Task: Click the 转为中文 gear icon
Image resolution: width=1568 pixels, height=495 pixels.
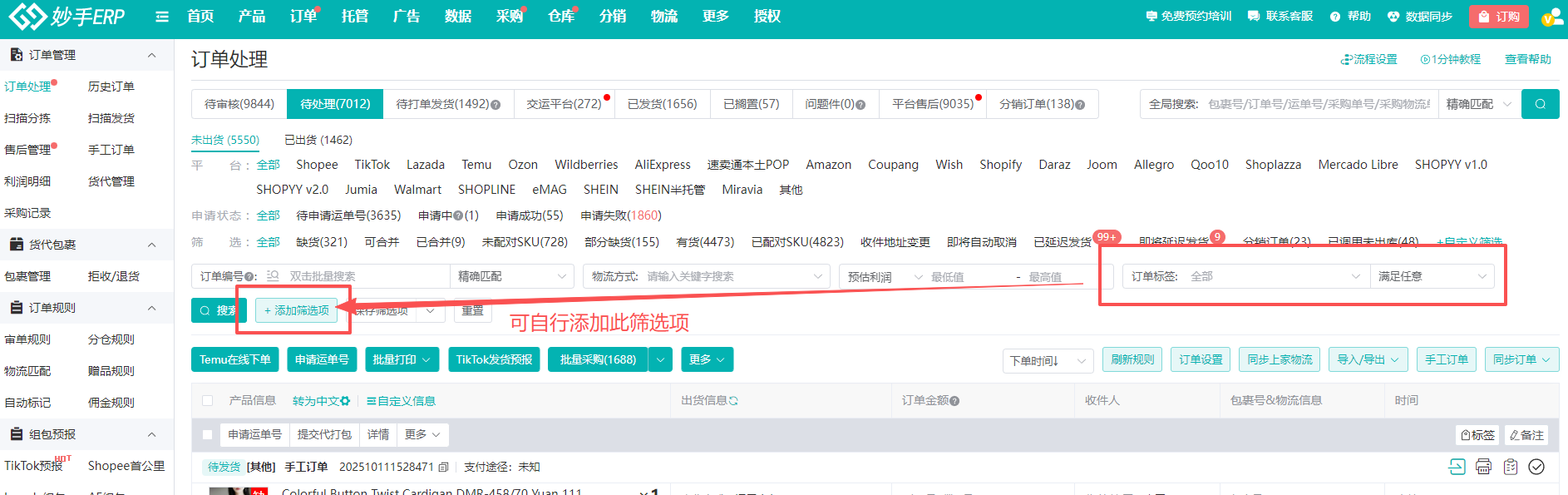Action: point(345,401)
